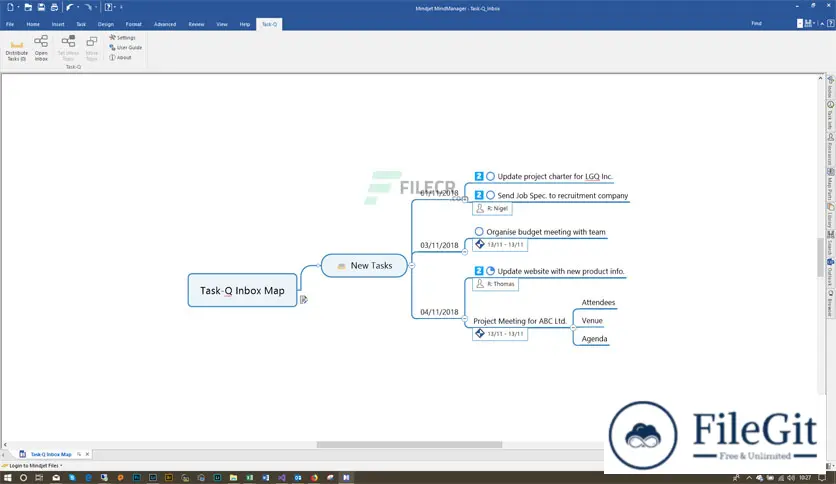The height and width of the screenshot is (484, 836).
Task: Switch to the View ribbon tab
Action: pos(222,24)
